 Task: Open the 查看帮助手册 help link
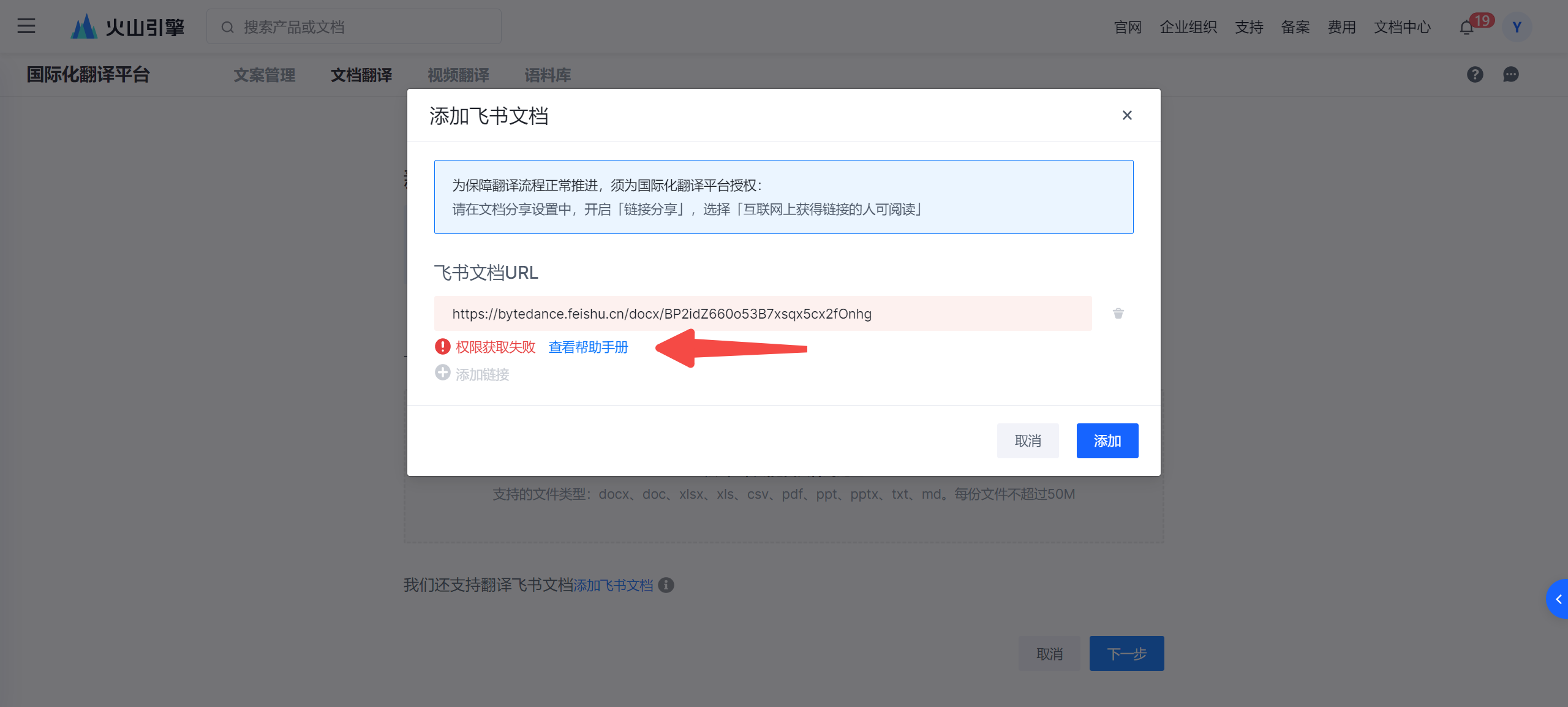coord(588,347)
